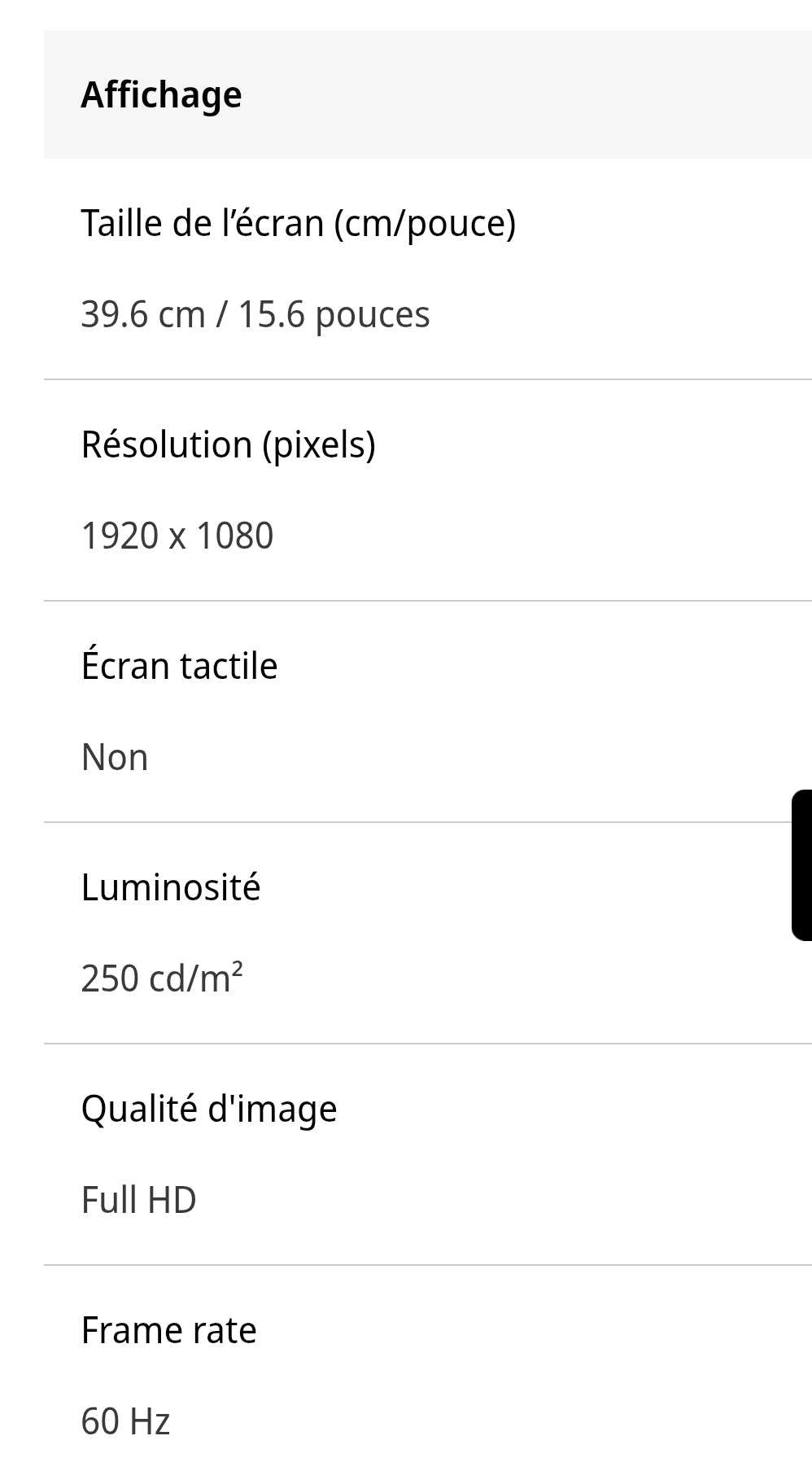Click the 'Full HD' value
812x1484 pixels.
[x=139, y=1200]
